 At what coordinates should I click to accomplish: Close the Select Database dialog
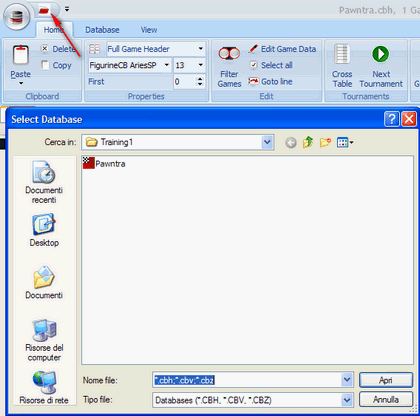409,119
